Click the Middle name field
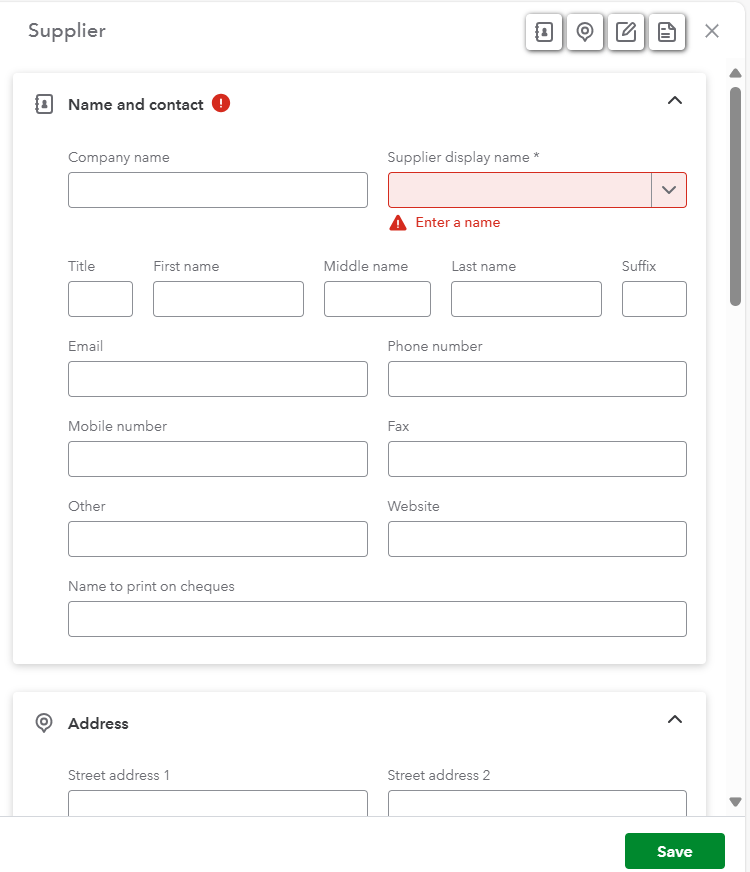Image resolution: width=750 pixels, height=872 pixels. (378, 299)
